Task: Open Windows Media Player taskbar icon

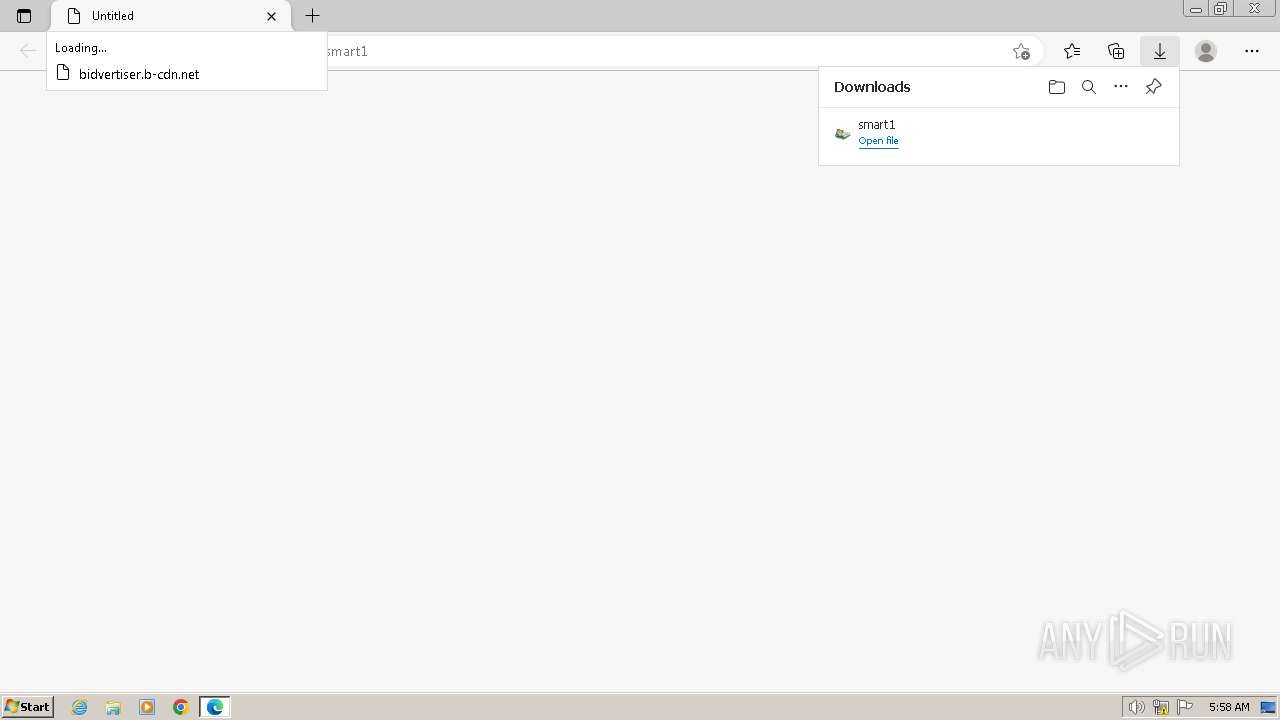Action: click(x=147, y=707)
